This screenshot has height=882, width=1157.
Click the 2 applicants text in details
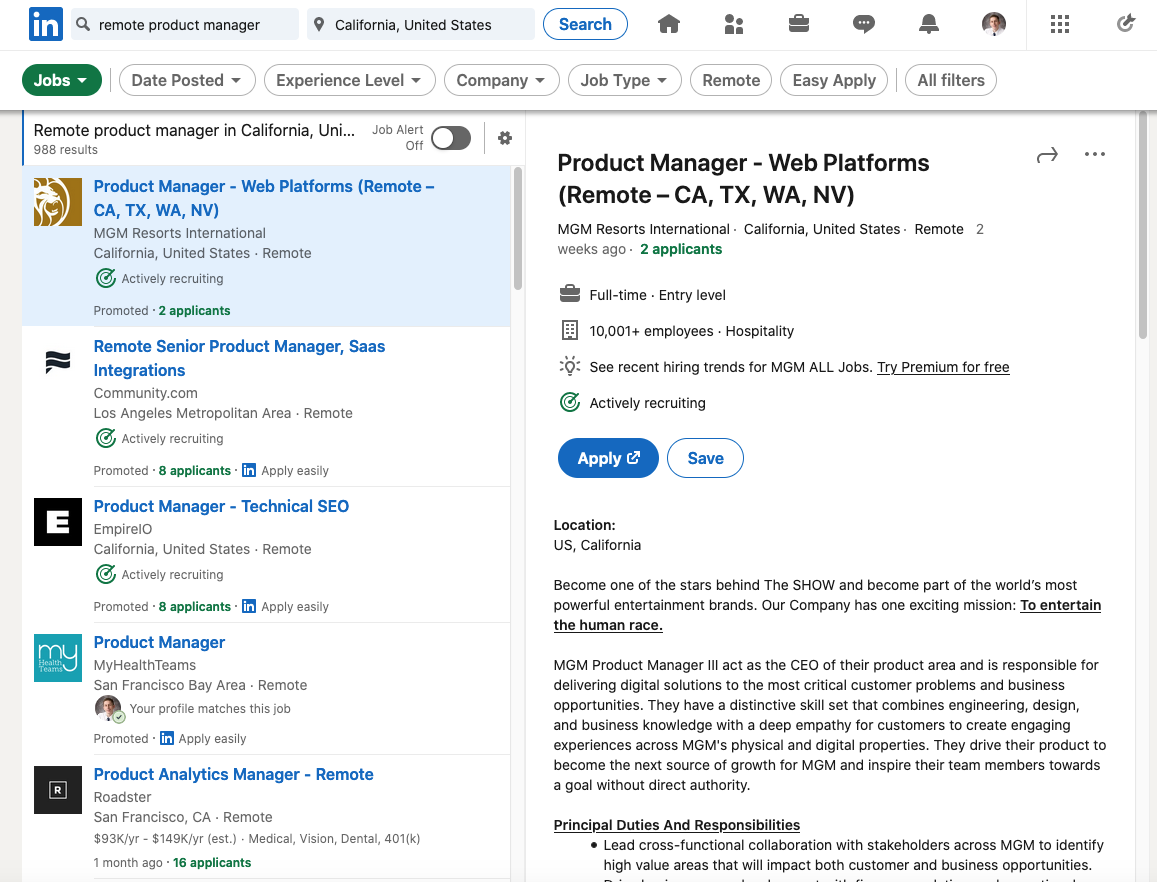pos(681,249)
